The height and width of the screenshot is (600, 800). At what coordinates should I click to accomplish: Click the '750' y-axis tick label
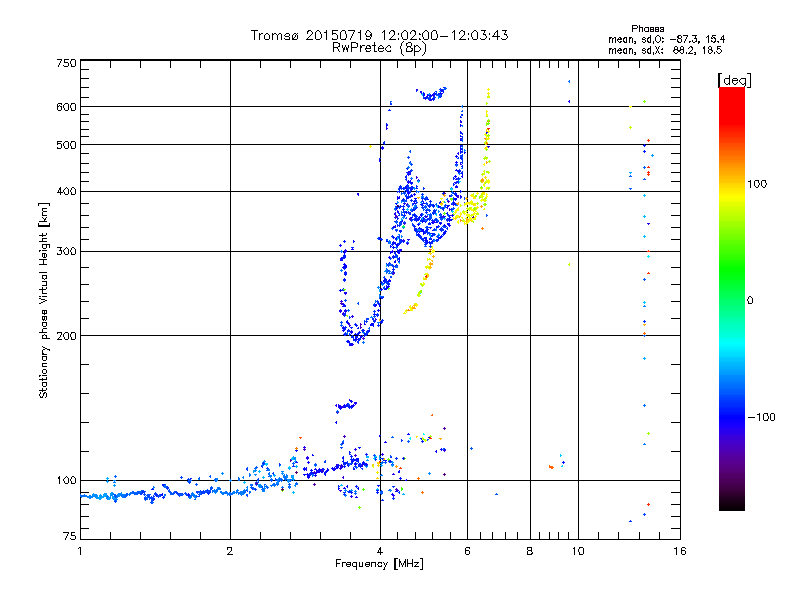[66, 63]
